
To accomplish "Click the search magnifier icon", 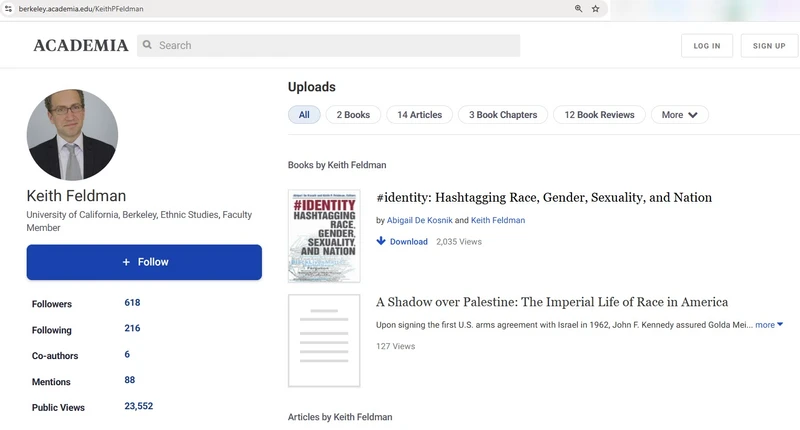I will pos(147,45).
